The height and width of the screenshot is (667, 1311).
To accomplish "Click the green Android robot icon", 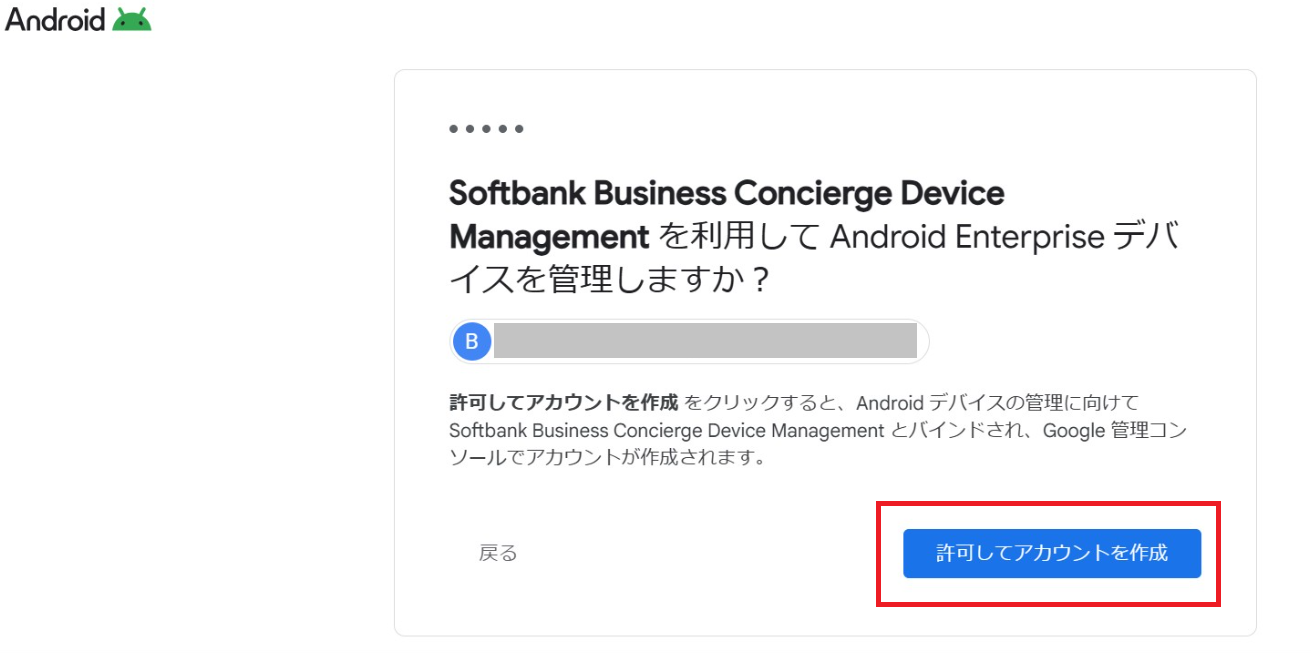I will tap(132, 19).
